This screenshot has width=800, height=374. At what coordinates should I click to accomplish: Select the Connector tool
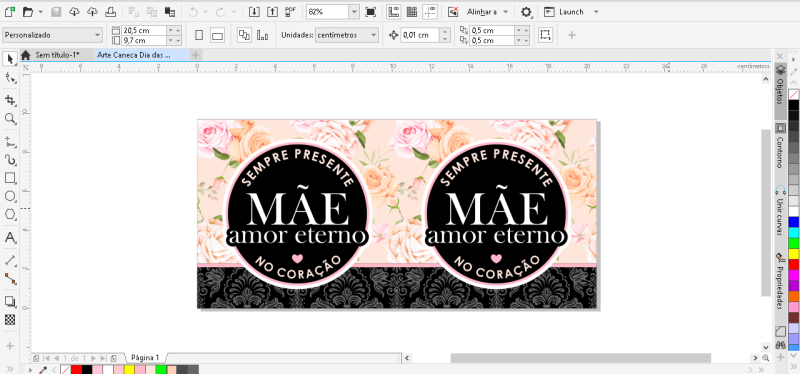coord(10,279)
